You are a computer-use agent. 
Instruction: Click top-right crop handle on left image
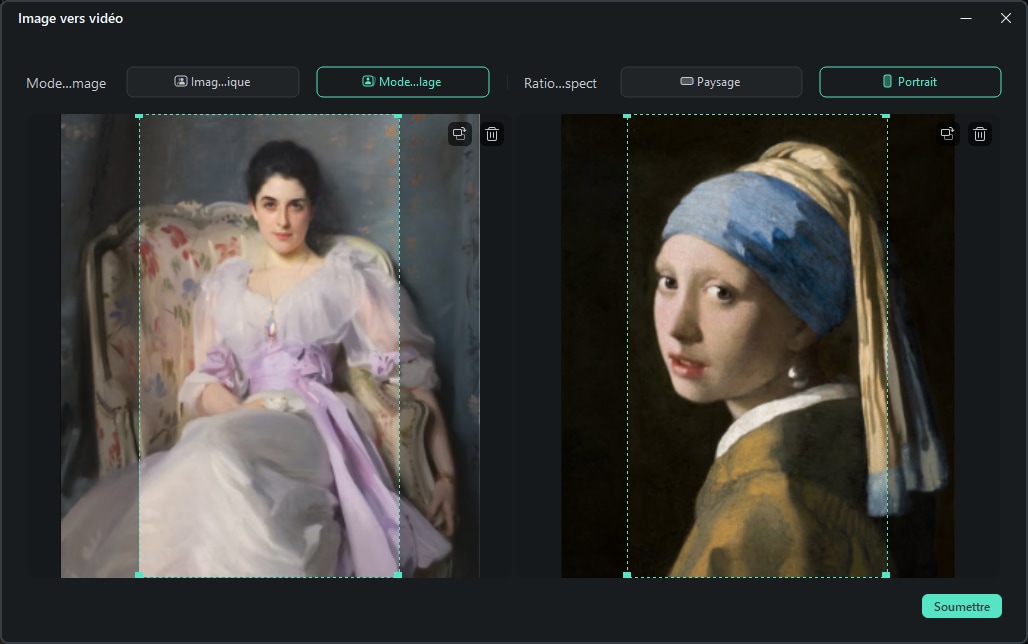click(x=398, y=115)
